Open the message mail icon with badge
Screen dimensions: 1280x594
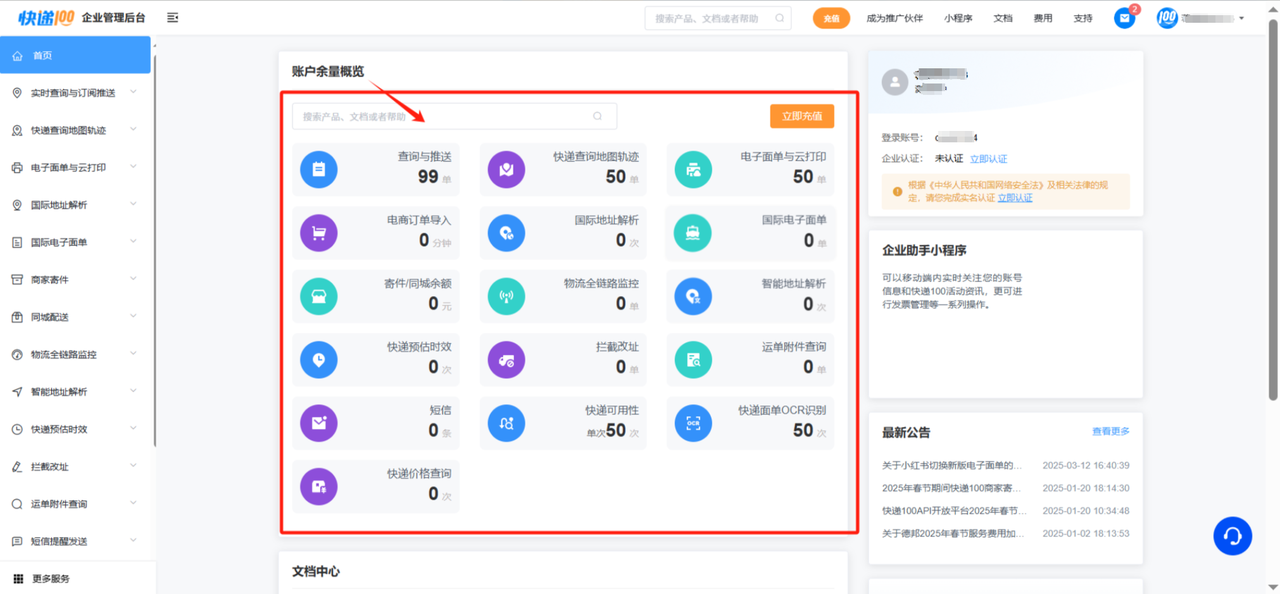[1125, 18]
